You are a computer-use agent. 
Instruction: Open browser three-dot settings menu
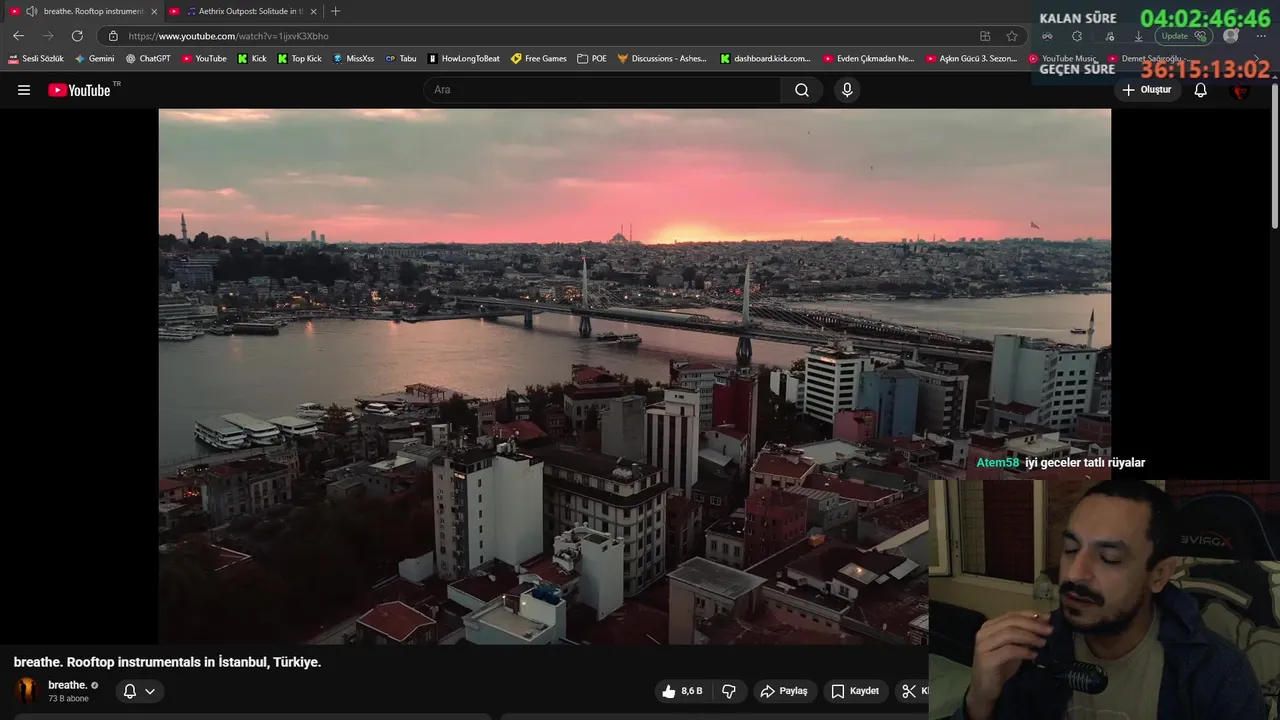pos(1261,36)
